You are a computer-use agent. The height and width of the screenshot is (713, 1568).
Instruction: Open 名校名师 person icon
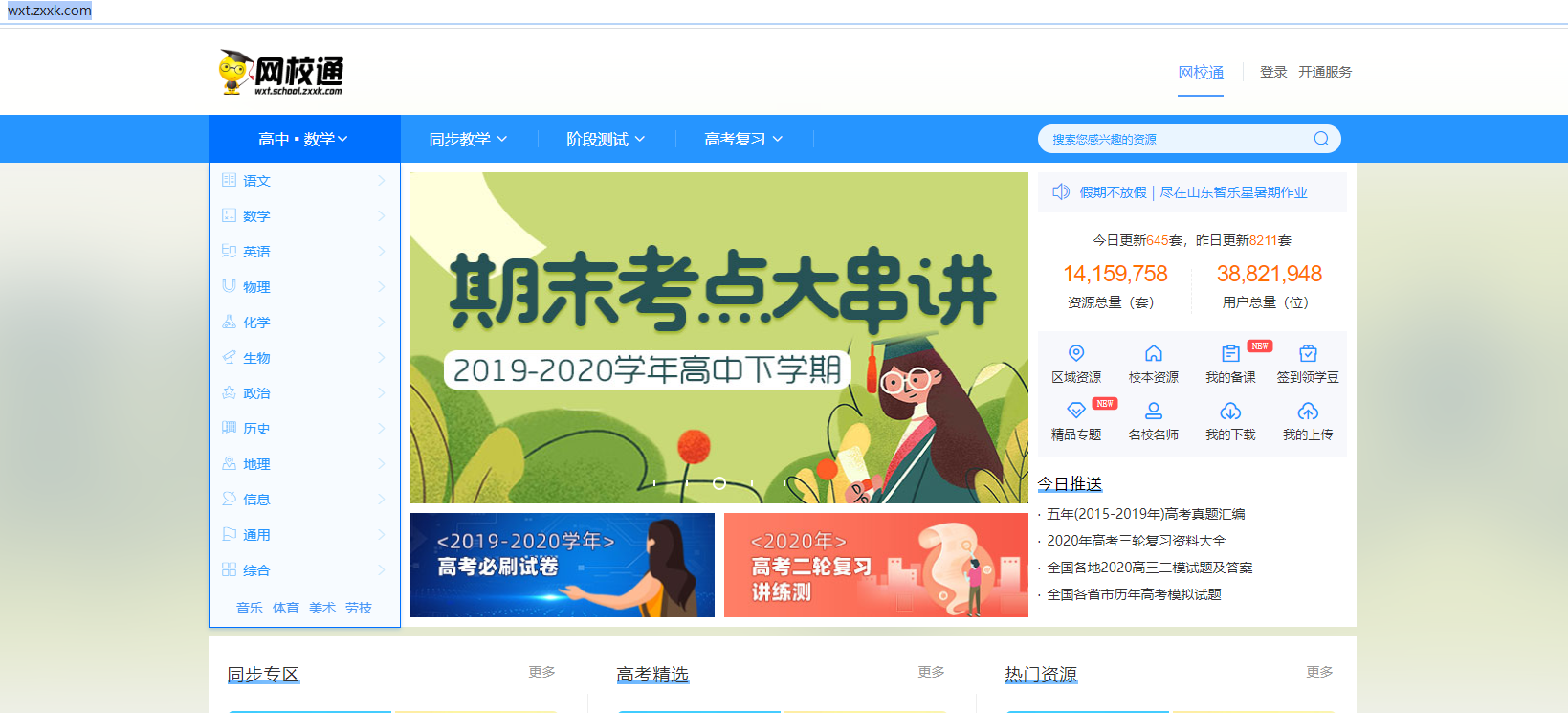(x=1154, y=411)
